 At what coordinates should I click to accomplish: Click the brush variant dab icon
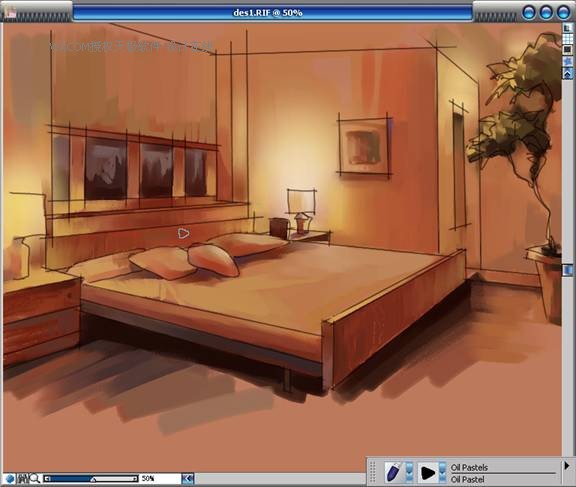pyautogui.click(x=427, y=472)
